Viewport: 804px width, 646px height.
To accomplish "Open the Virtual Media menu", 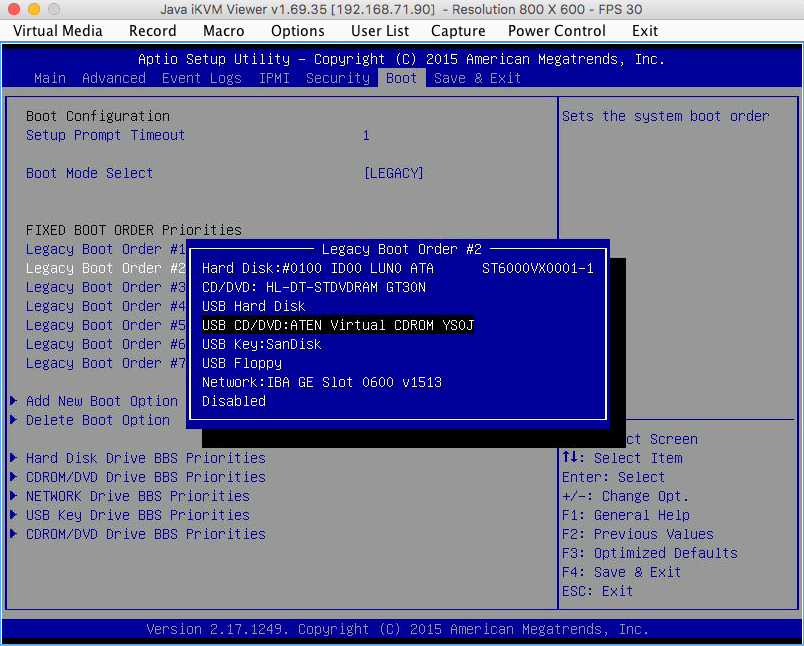I will coord(57,30).
